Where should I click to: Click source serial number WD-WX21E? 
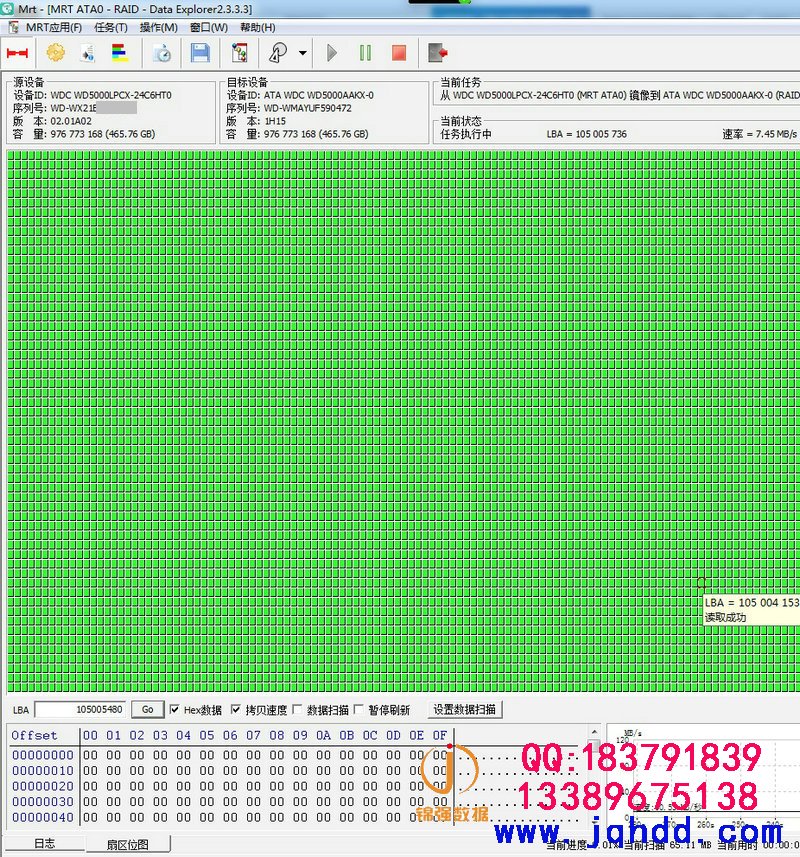point(73,108)
